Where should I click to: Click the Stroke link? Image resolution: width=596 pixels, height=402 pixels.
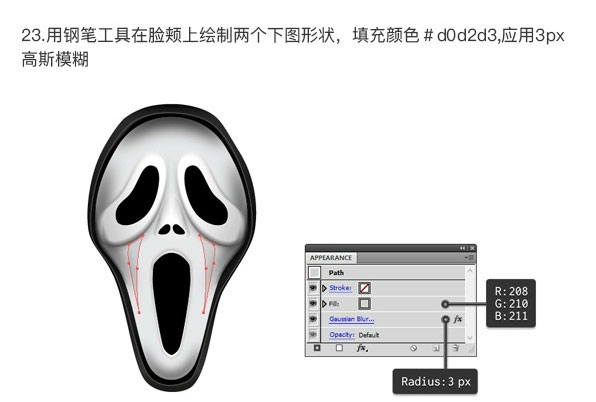[x=340, y=288]
